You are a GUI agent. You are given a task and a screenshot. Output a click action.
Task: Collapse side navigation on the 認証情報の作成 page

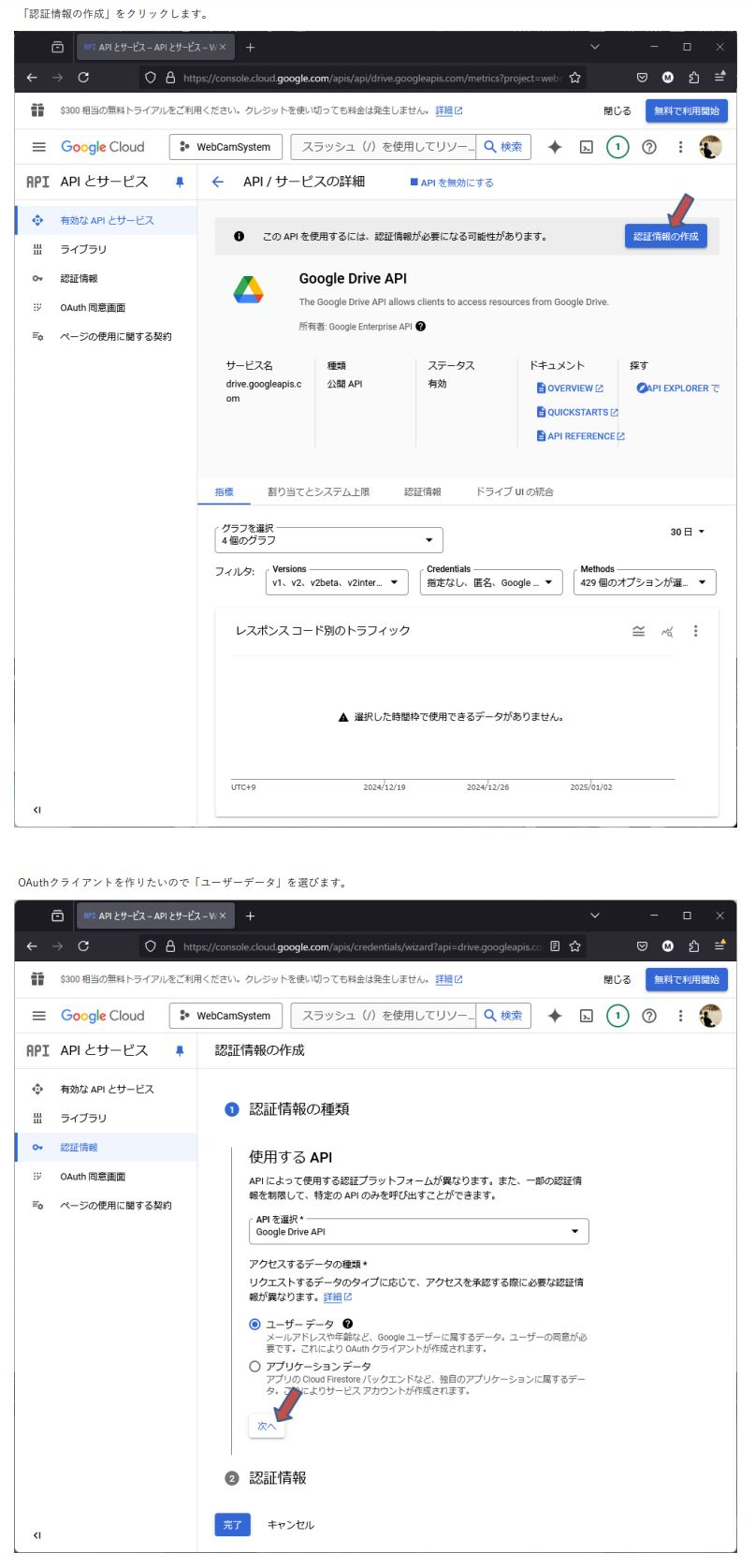(37, 1535)
